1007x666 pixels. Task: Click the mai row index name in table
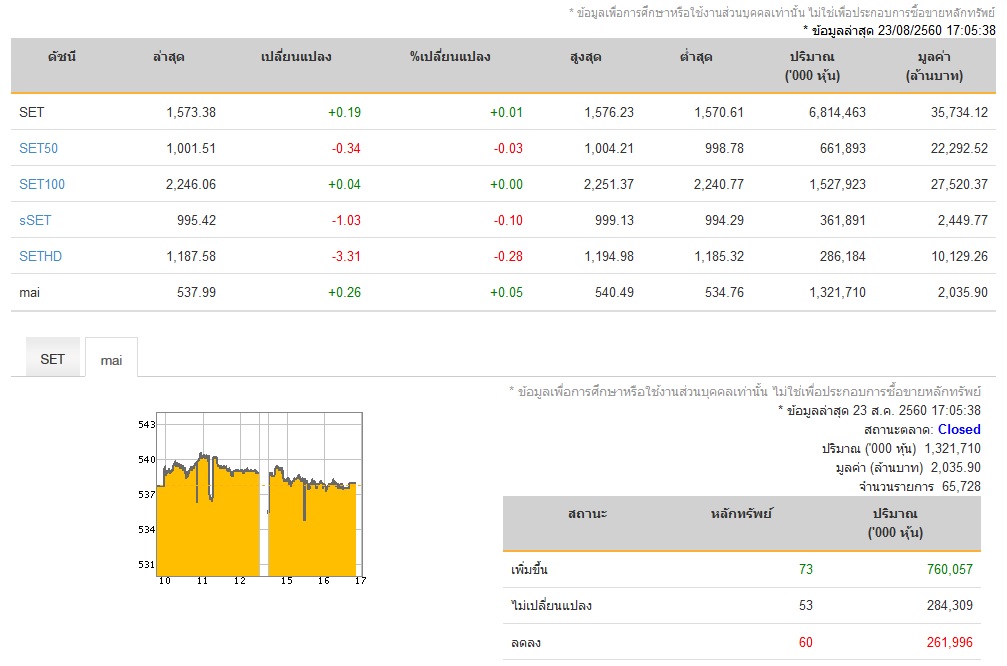(x=30, y=292)
